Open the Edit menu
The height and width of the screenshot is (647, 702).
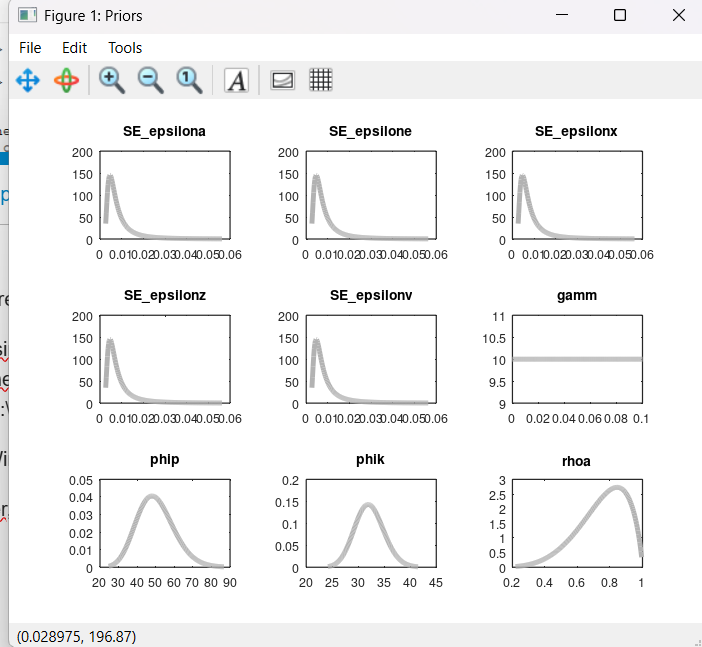[x=75, y=48]
